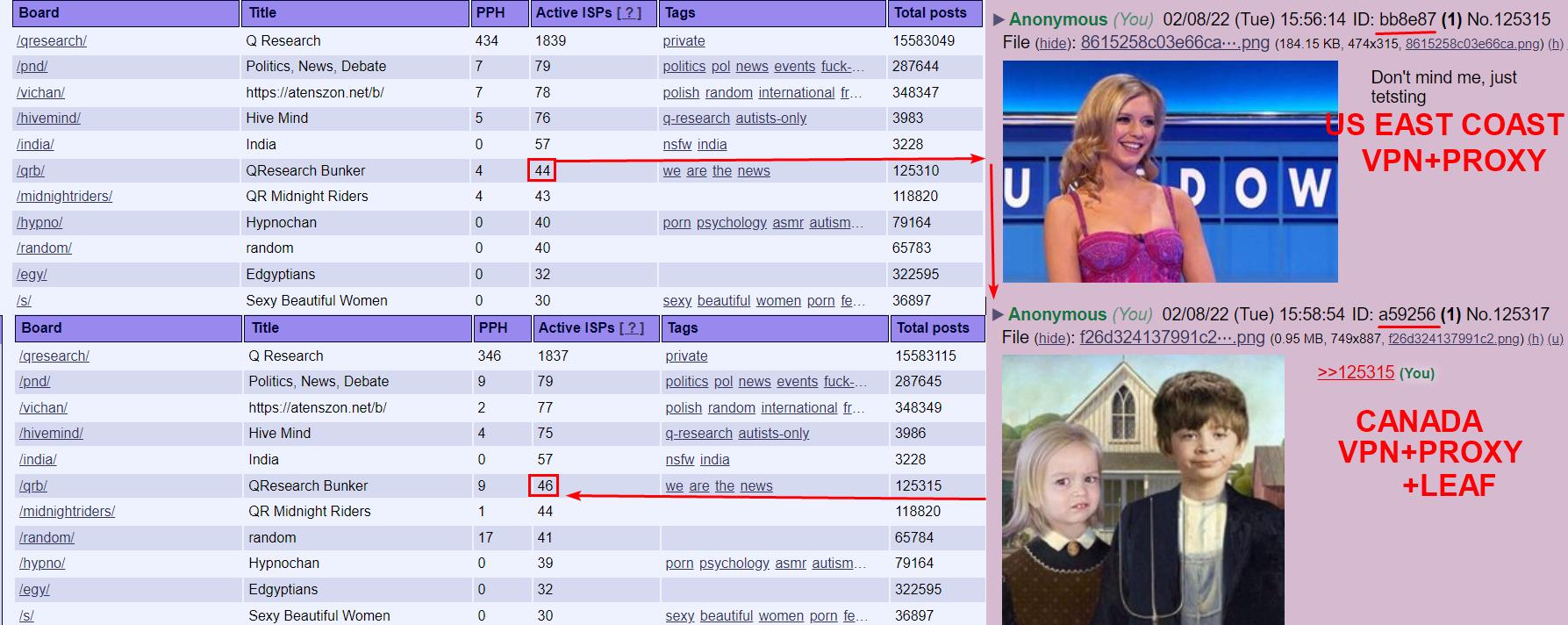The height and width of the screenshot is (625, 1568).
Task: Open the /vichan/ board link in the upper table
Action: point(40,93)
